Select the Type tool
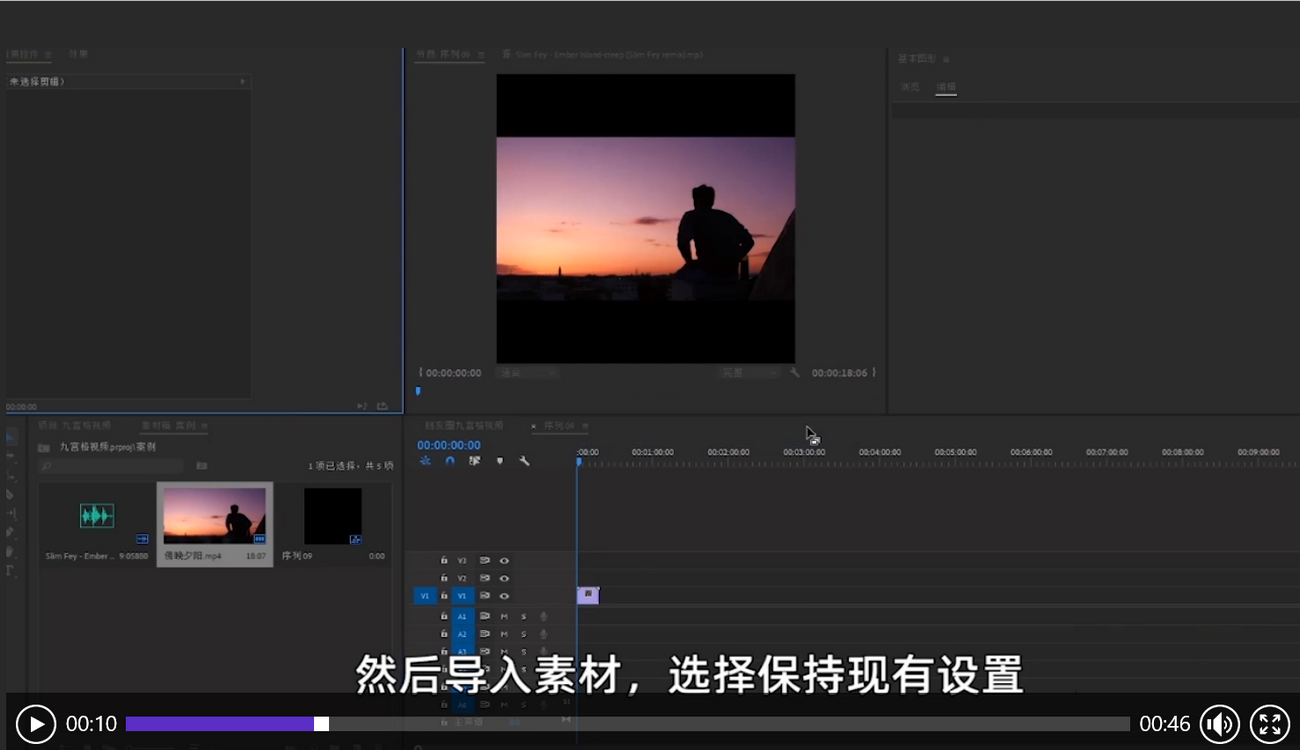 point(10,570)
